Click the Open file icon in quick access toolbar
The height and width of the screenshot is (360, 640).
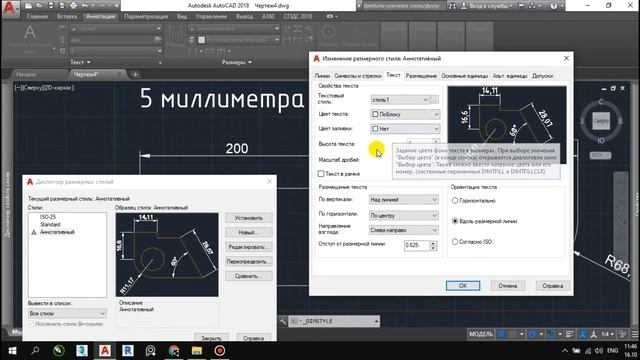[39, 6]
